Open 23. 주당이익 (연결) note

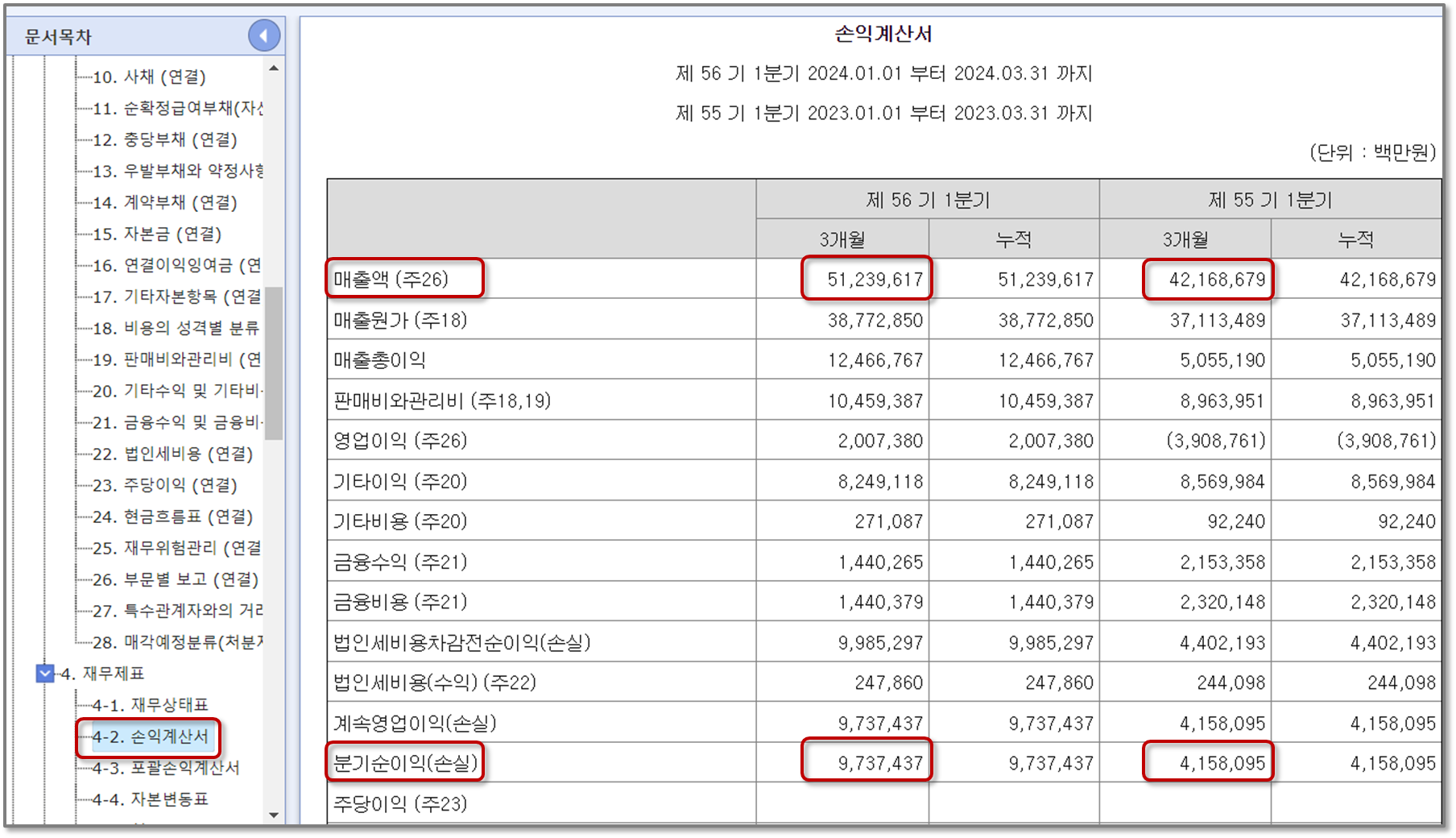(164, 485)
